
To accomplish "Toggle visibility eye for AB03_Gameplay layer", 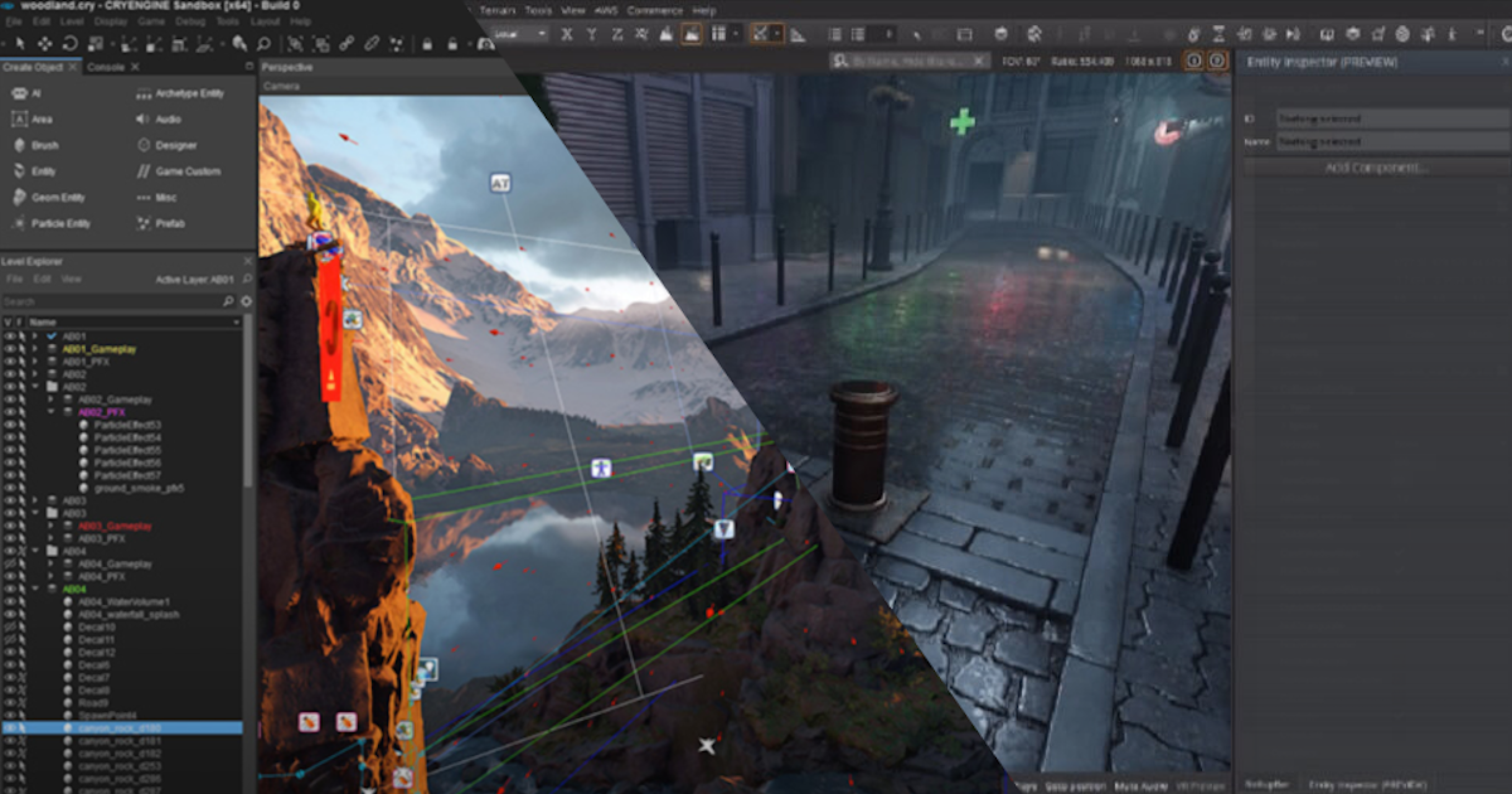I will coord(9,526).
